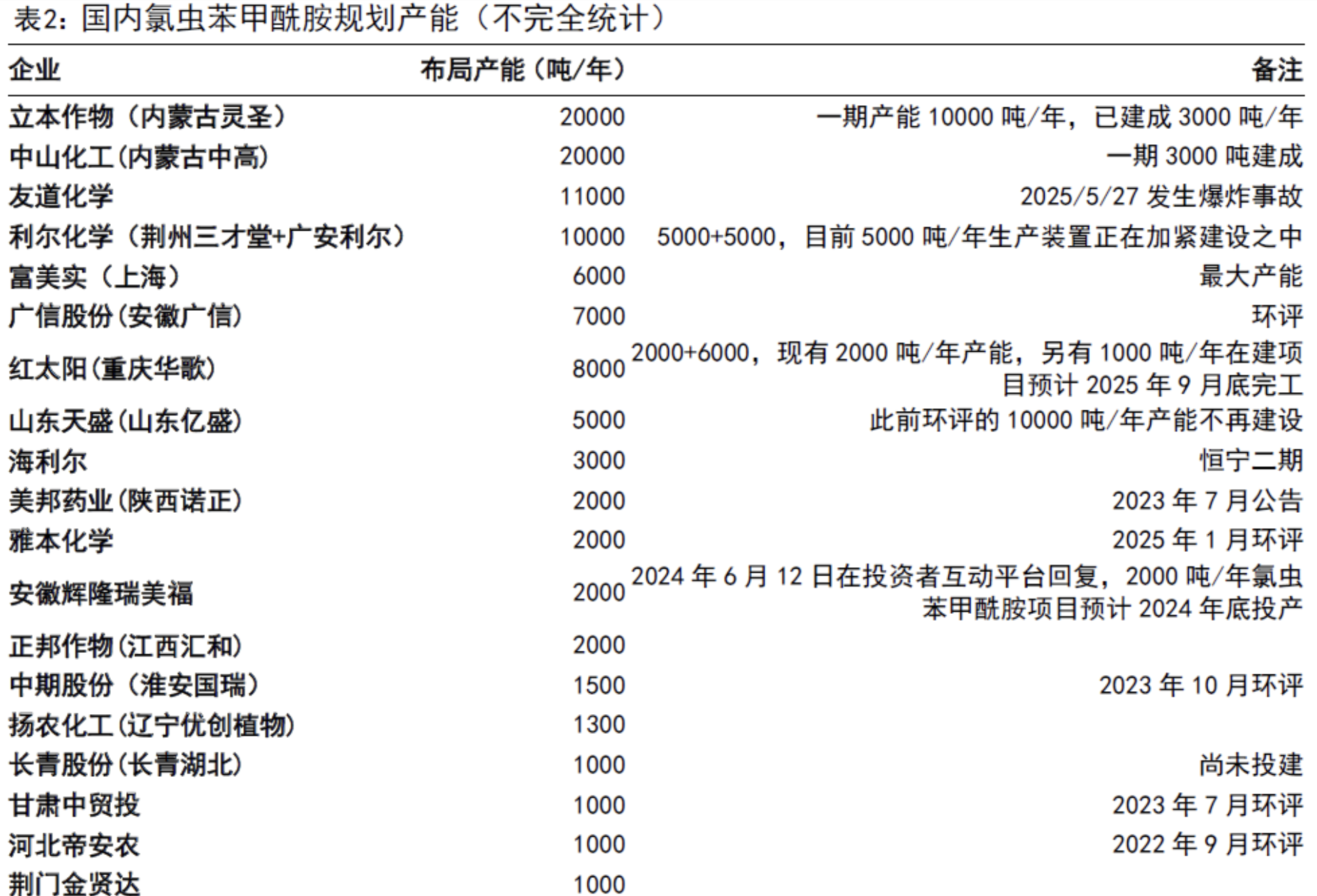Click the capacity 2000 in the 雅本化学 row

(599, 541)
